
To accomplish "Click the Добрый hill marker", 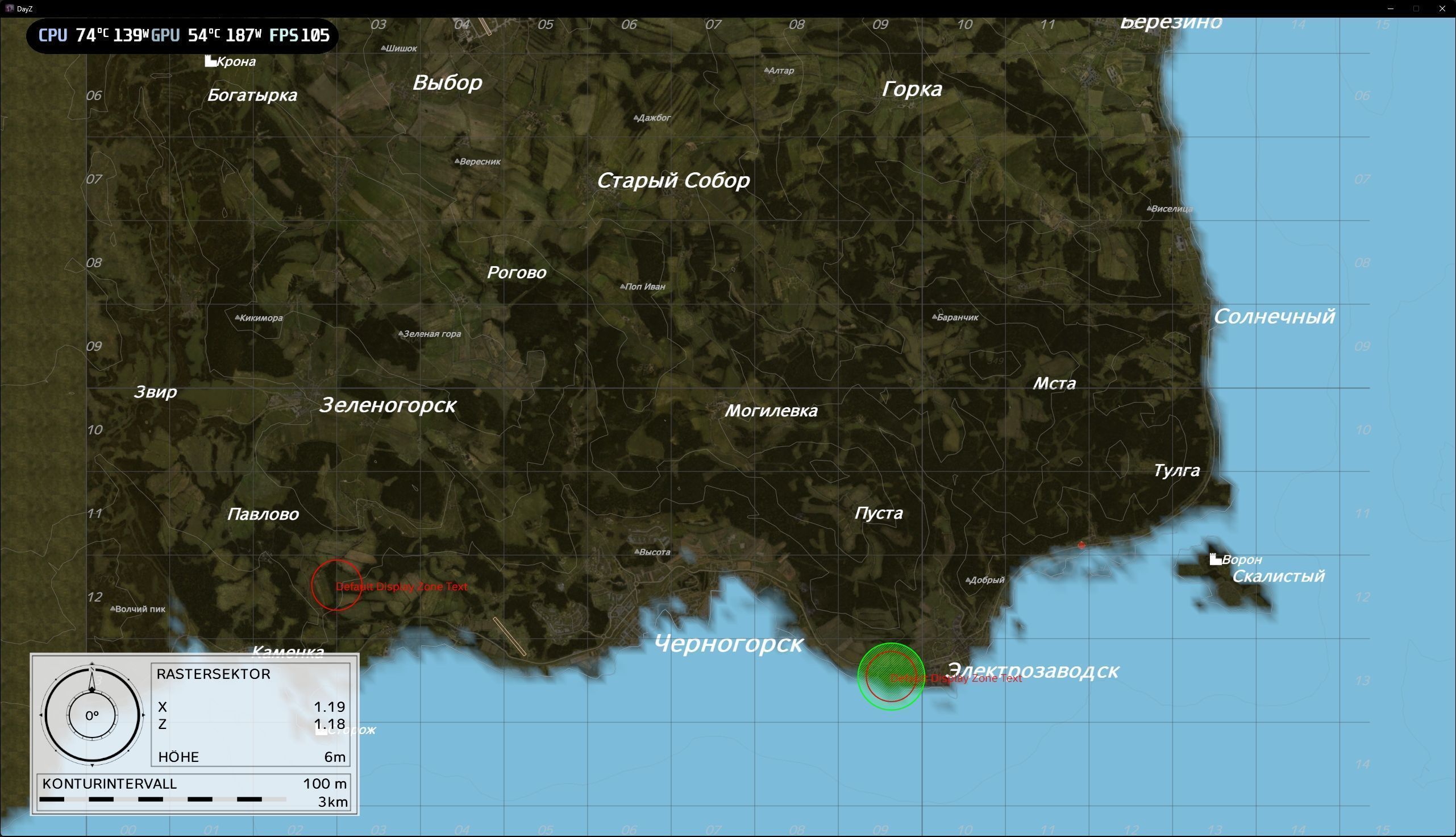I will click(968, 580).
